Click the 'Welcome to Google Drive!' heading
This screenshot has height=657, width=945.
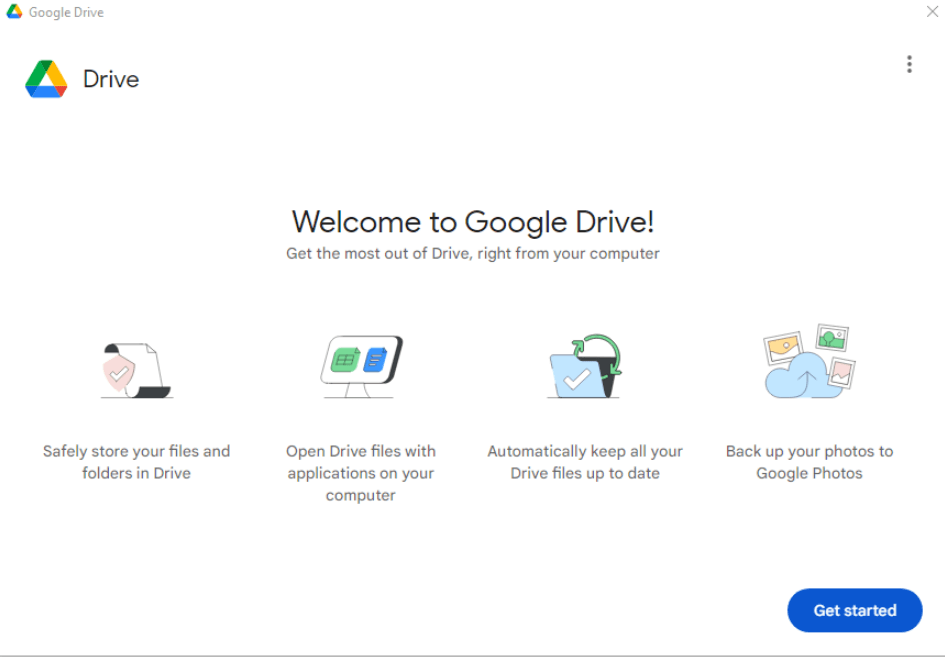point(473,221)
